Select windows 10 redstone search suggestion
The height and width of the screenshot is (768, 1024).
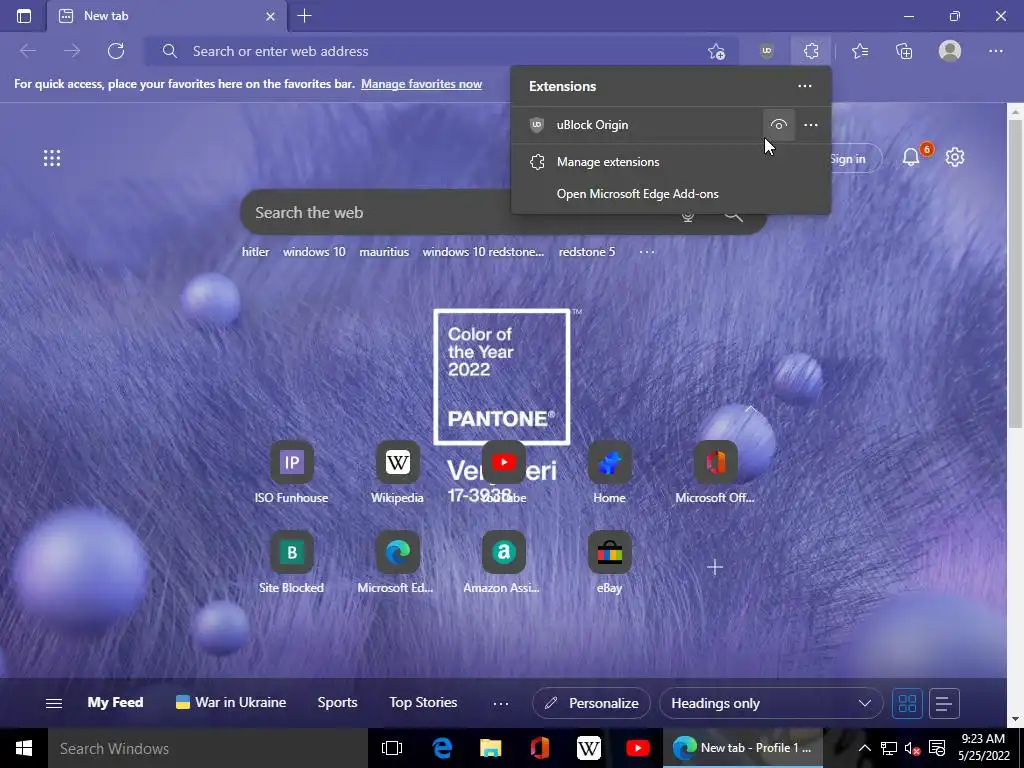[483, 252]
